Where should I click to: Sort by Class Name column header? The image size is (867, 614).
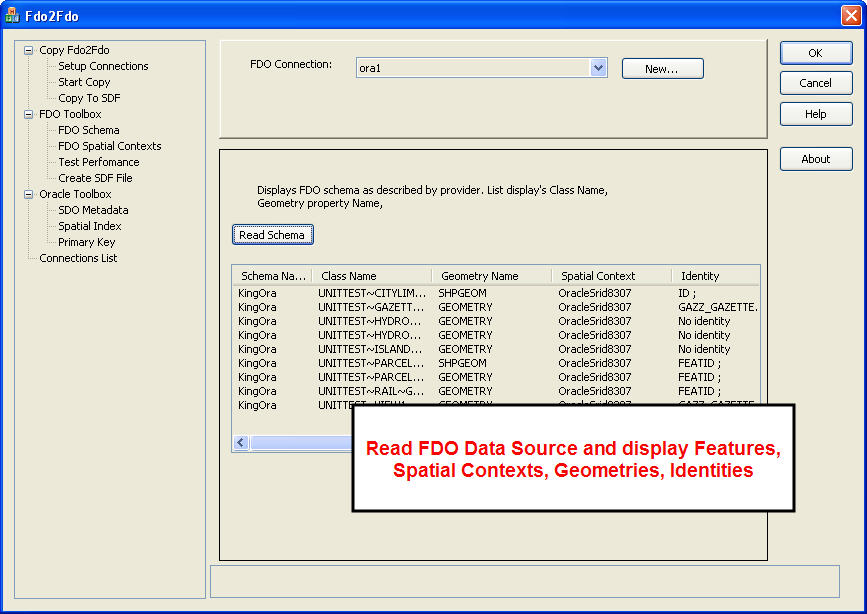(372, 276)
